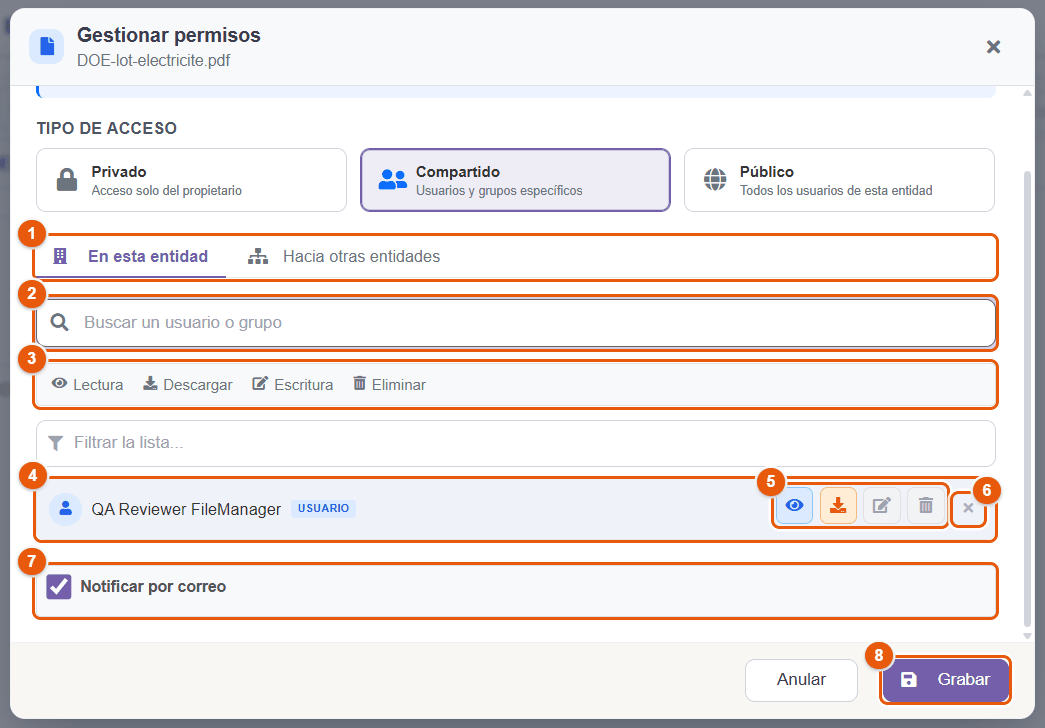This screenshot has width=1045, height=728.
Task: Toggle read permission eye for QA Reviewer FileManager
Action: point(794,506)
